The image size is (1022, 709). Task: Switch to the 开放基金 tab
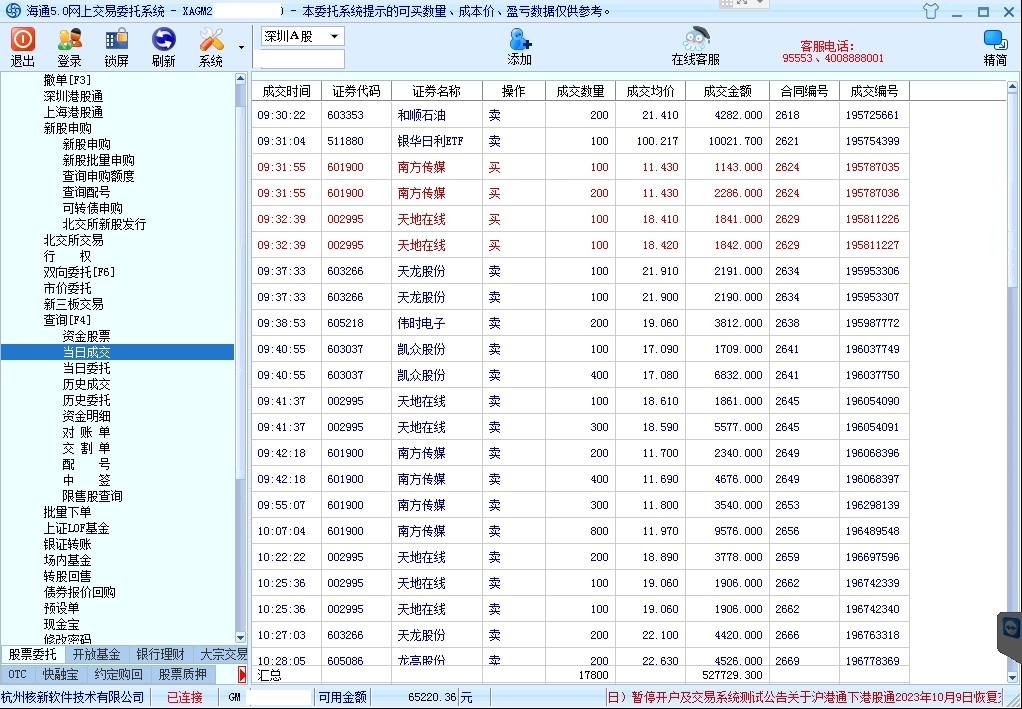point(96,654)
